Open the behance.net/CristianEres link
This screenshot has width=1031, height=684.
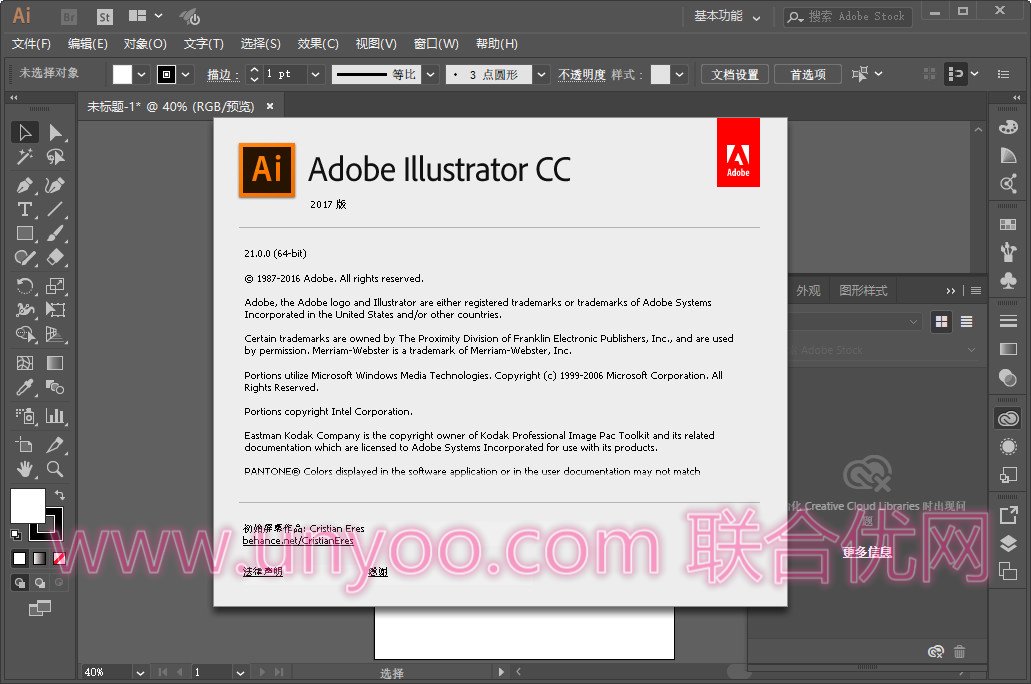click(298, 541)
